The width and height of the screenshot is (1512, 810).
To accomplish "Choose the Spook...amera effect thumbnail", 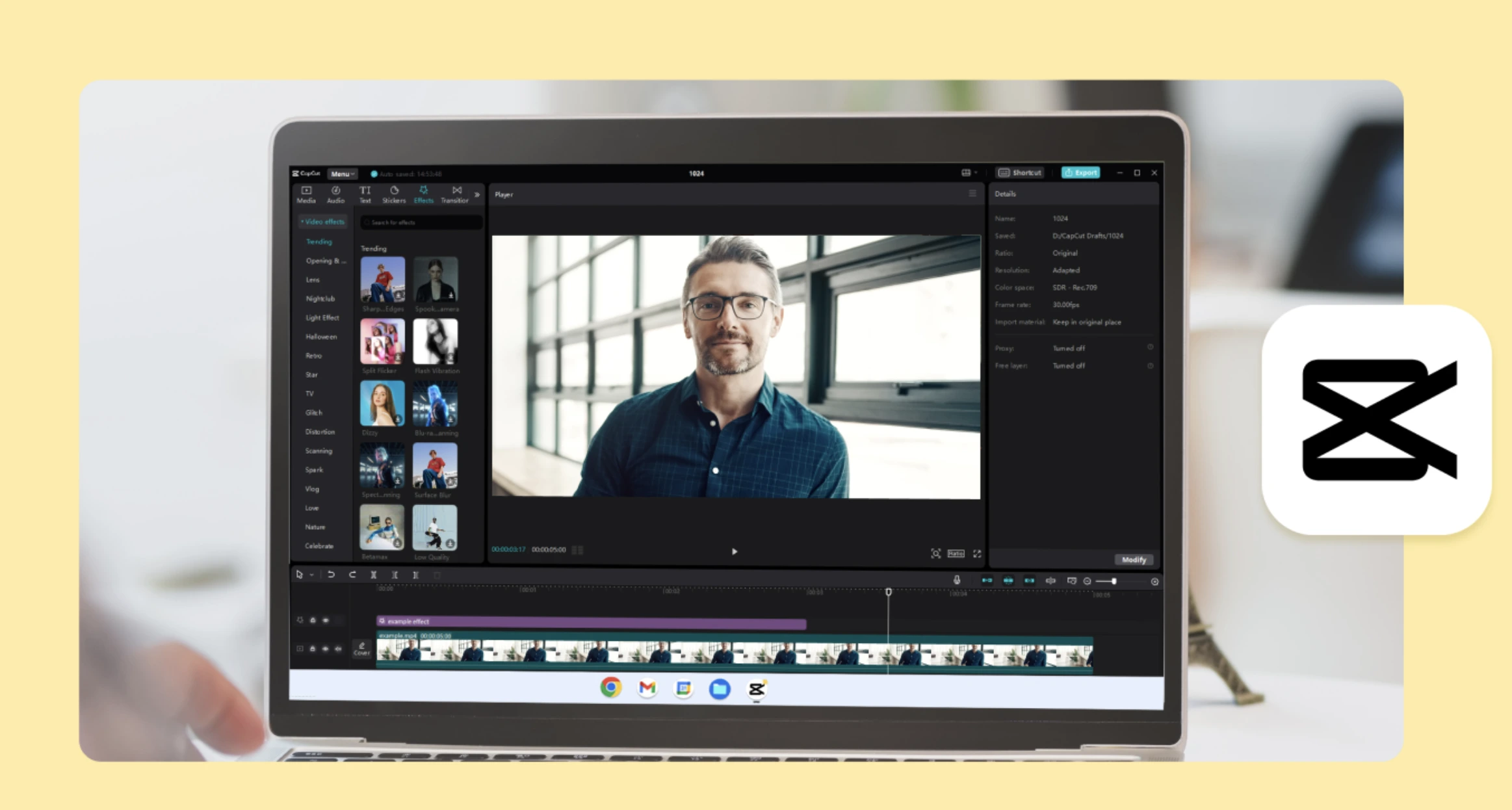I will pyautogui.click(x=436, y=279).
